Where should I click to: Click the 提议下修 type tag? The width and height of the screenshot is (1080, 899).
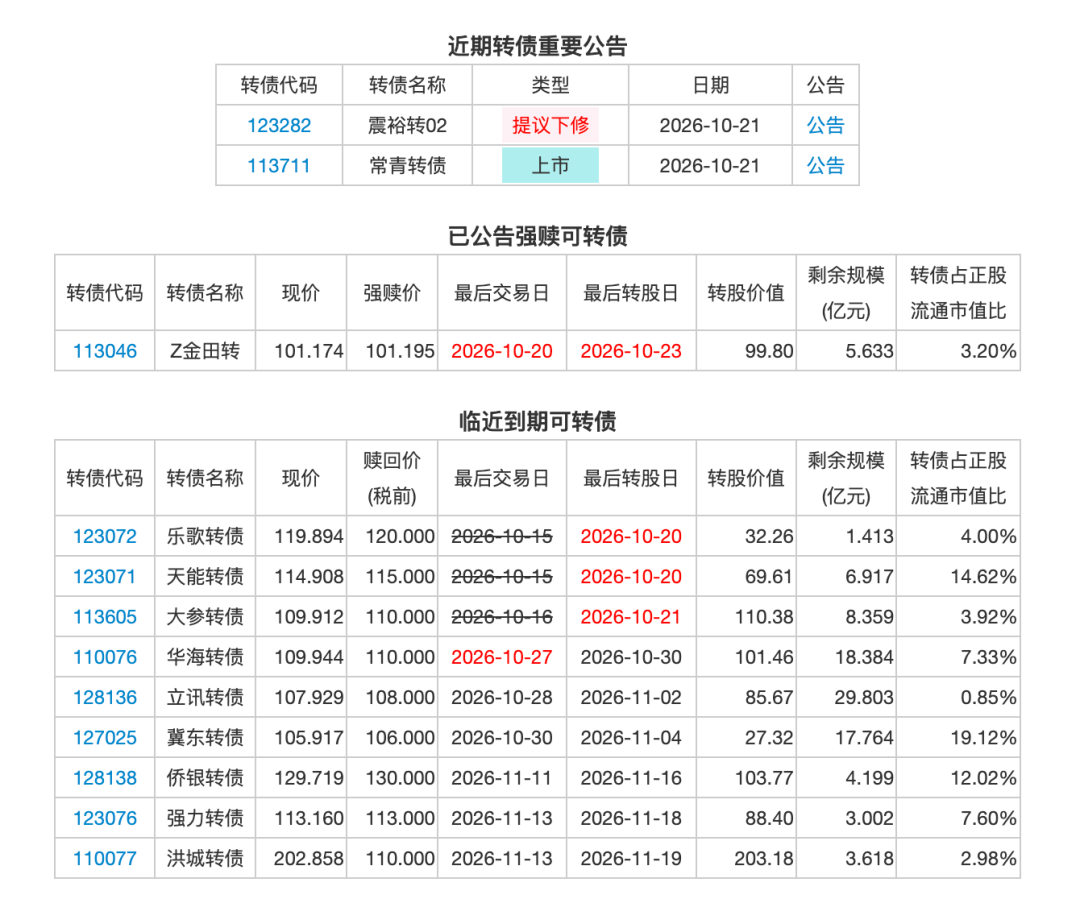coord(550,125)
